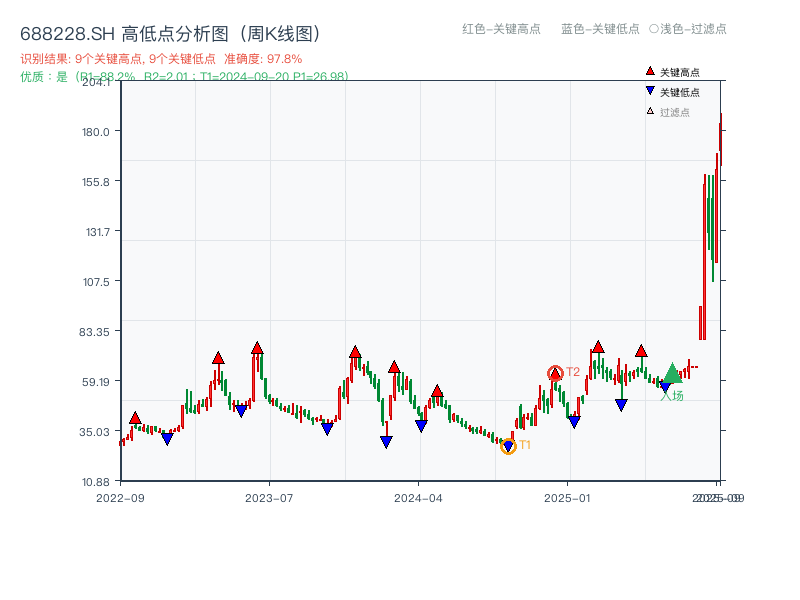Click the 35.03 y-axis label
The image size is (800, 600).
tap(94, 432)
